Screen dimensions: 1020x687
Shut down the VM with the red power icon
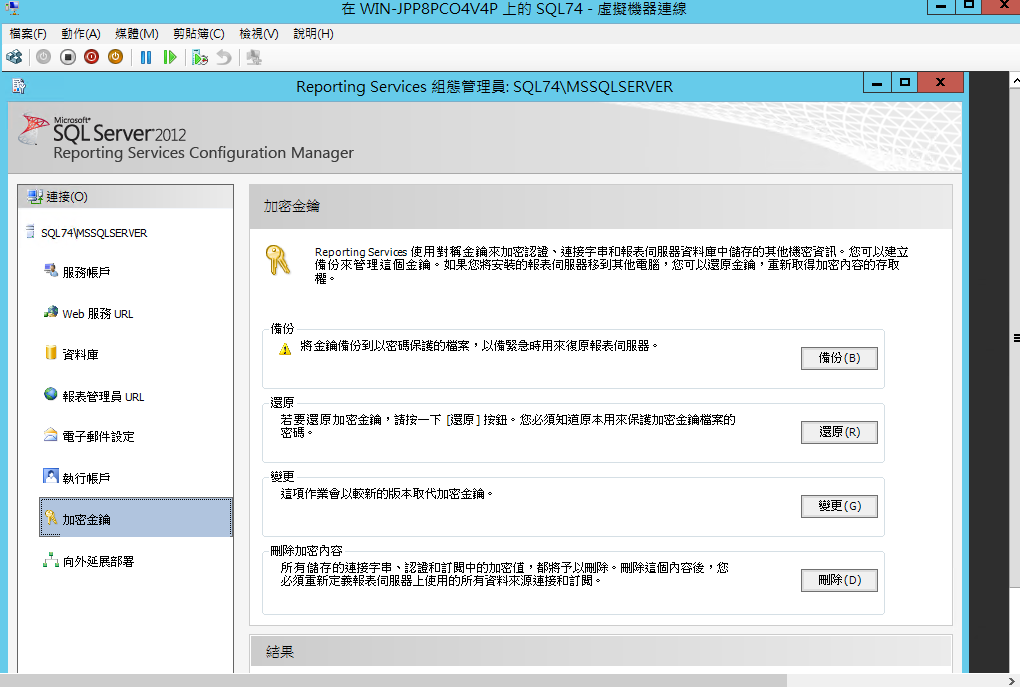92,57
